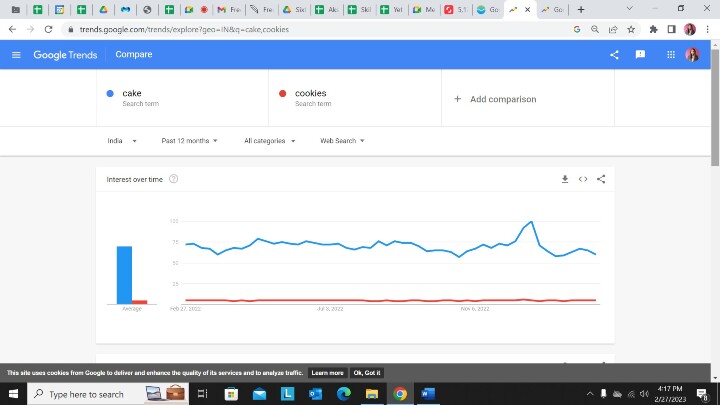Click the page vertical scrollbar thumb
This screenshot has height=405, width=720.
click(715, 107)
